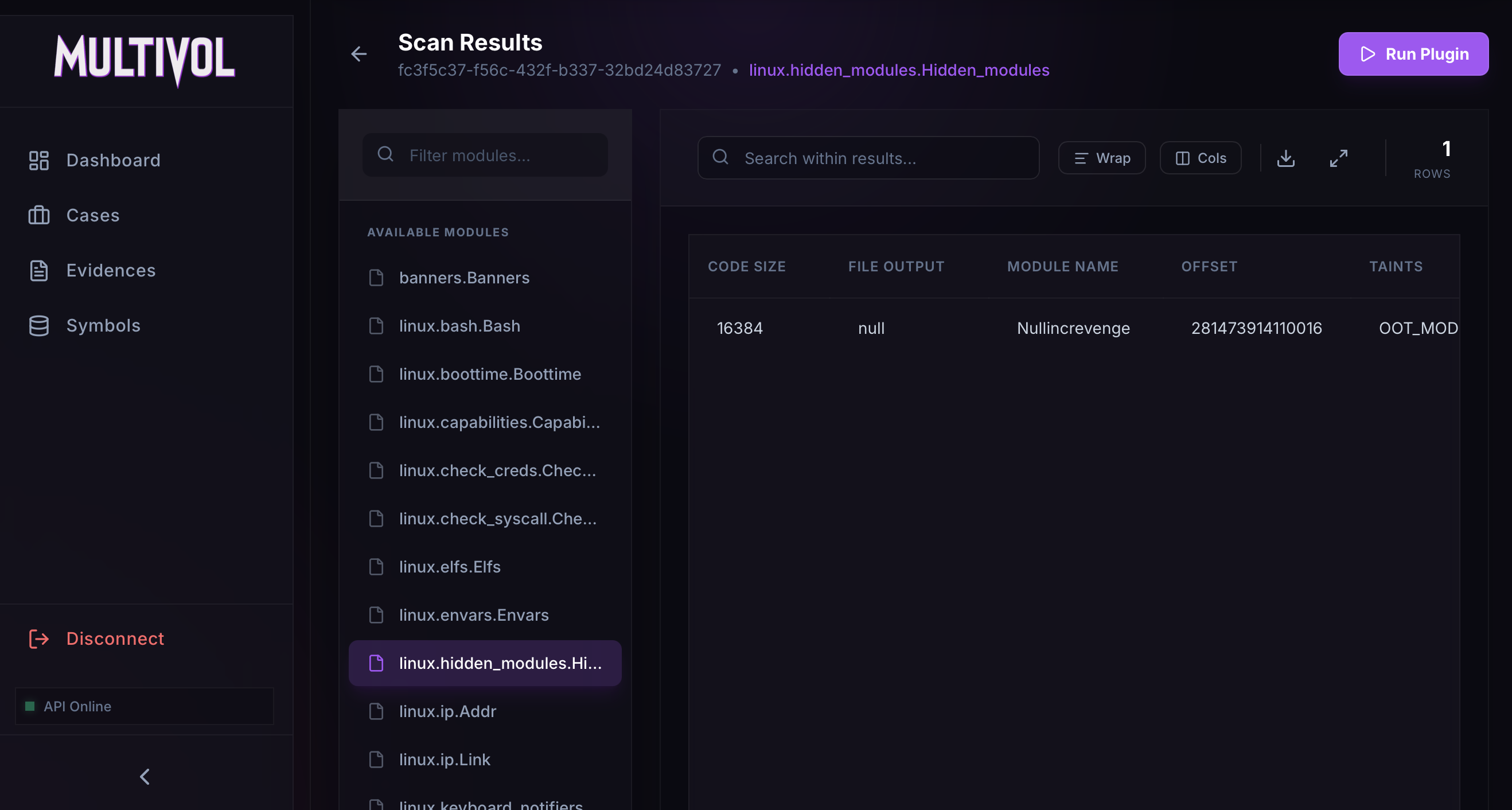Click the Cases briefcase icon

[39, 216]
